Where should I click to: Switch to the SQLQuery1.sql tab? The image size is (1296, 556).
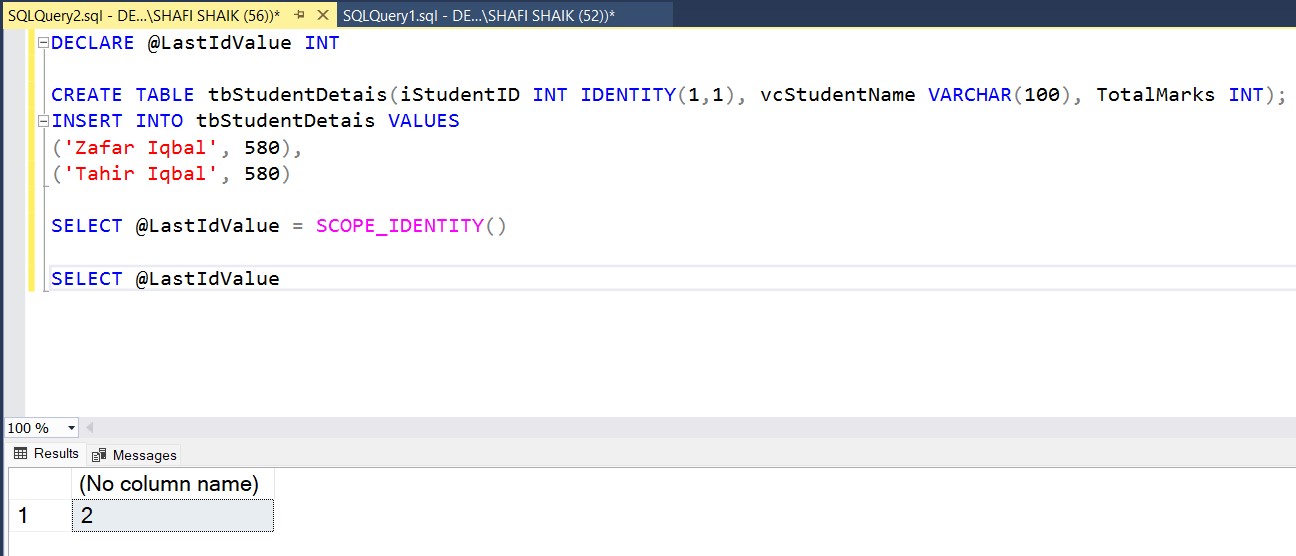(x=478, y=15)
